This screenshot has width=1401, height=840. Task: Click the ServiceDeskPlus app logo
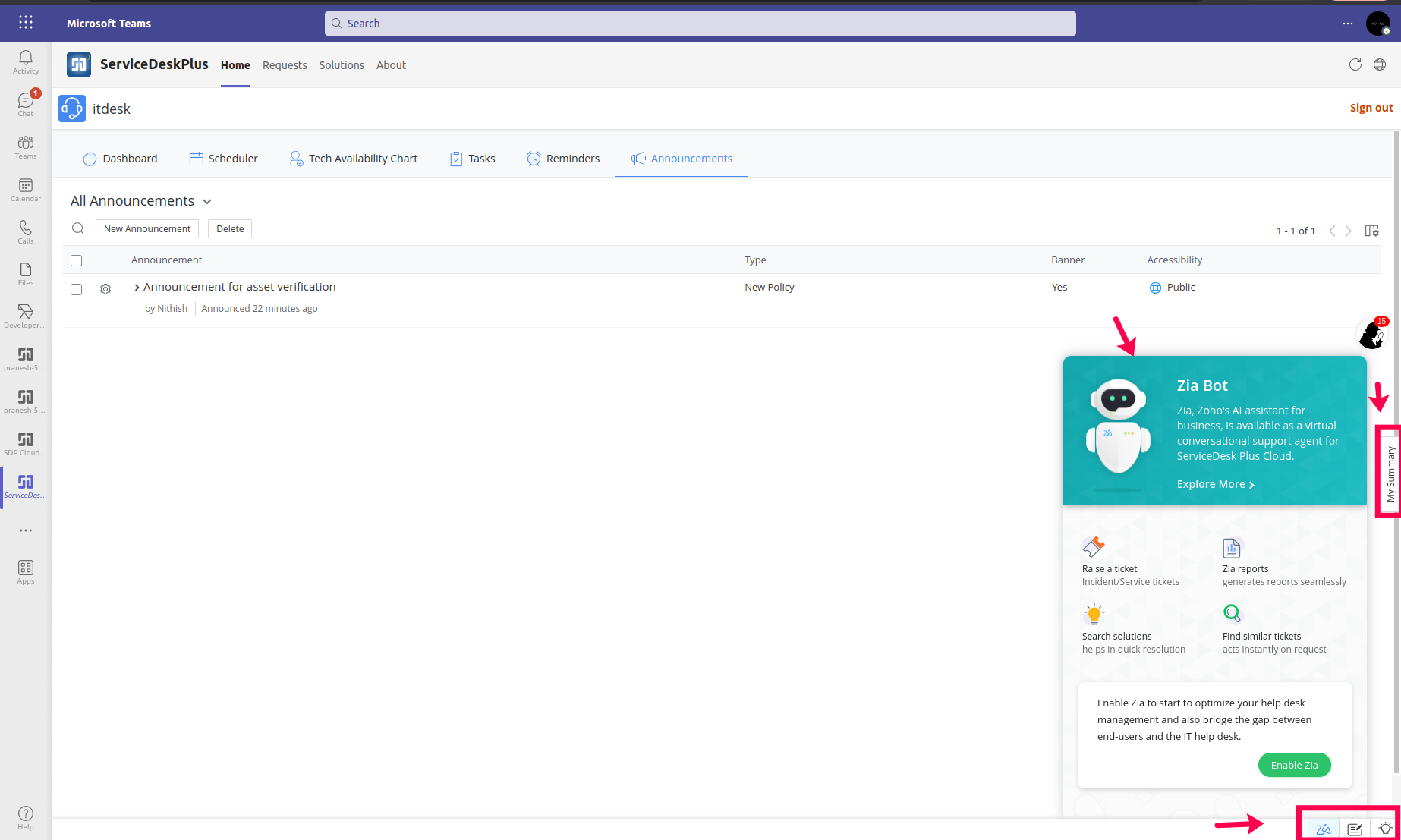(79, 64)
